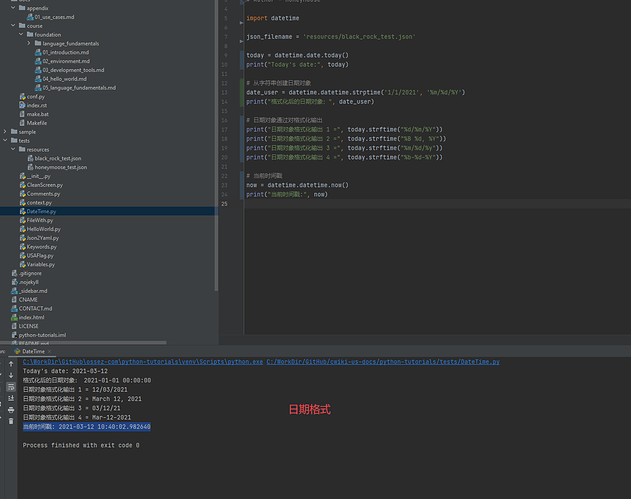631x499 pixels.
Task: Click the index.html file icon
Action: point(14,318)
